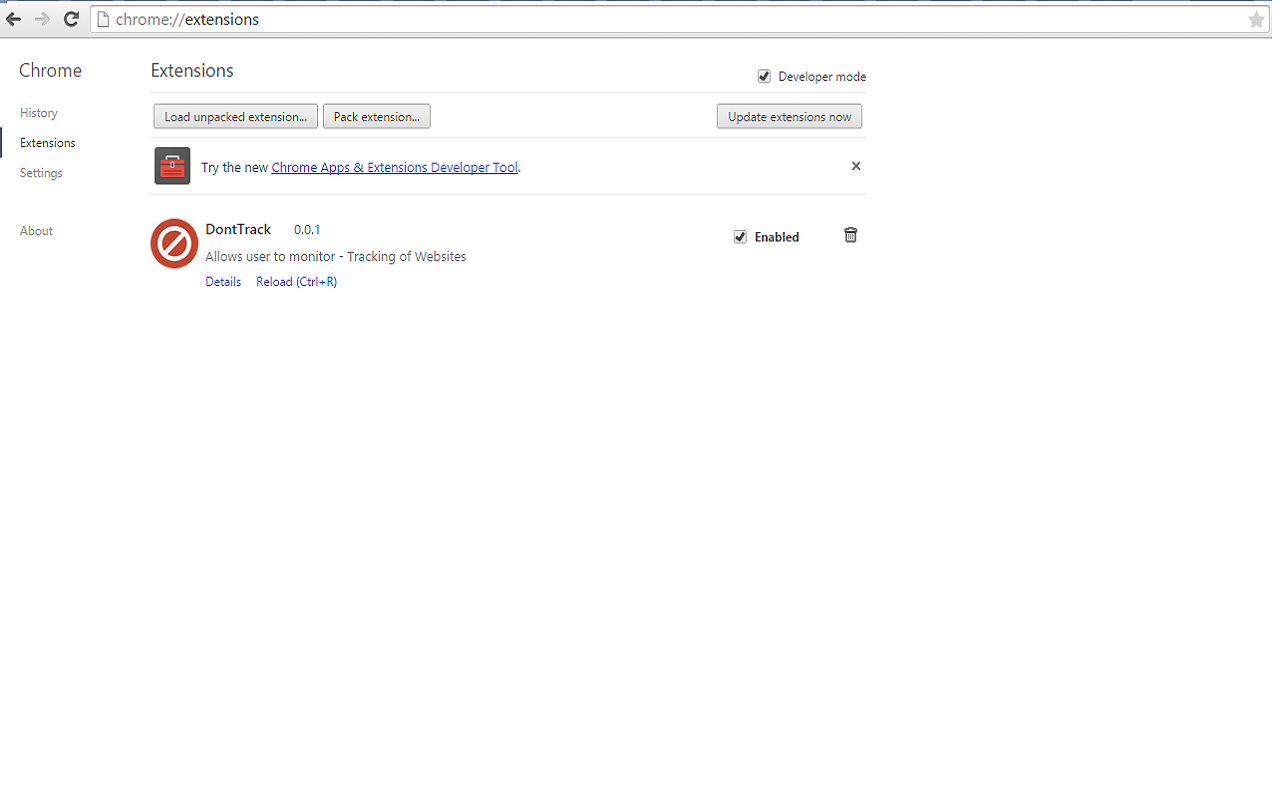Click the page icon in the address bar

point(102,19)
